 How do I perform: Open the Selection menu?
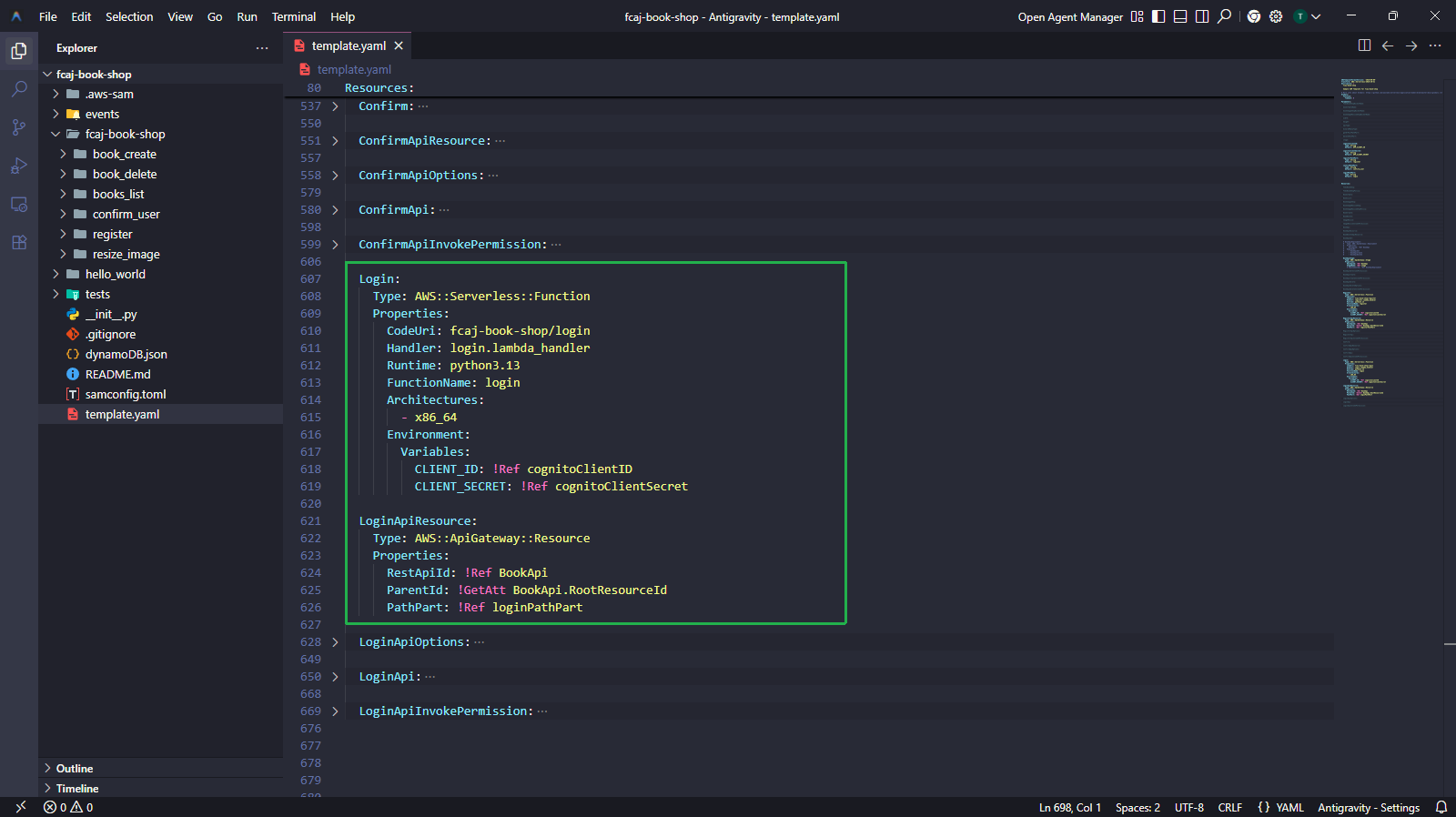(129, 16)
